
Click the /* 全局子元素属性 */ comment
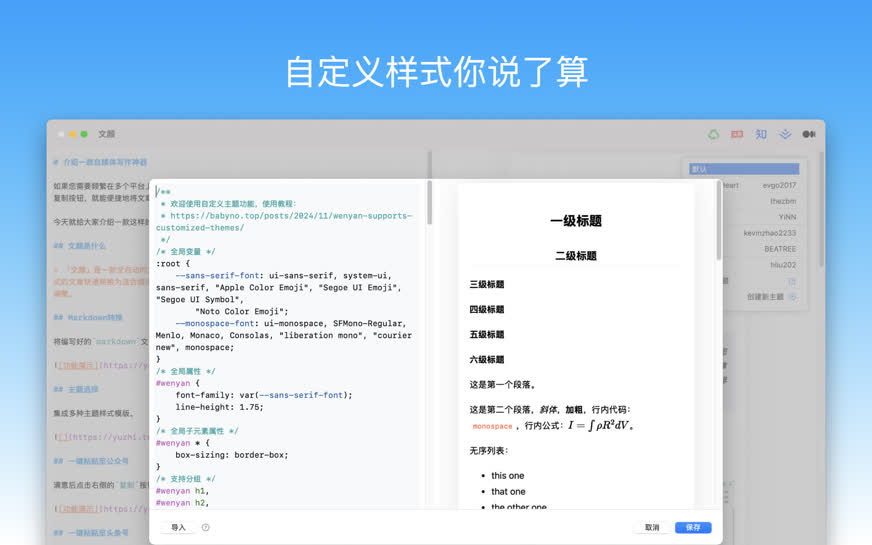click(x=197, y=431)
